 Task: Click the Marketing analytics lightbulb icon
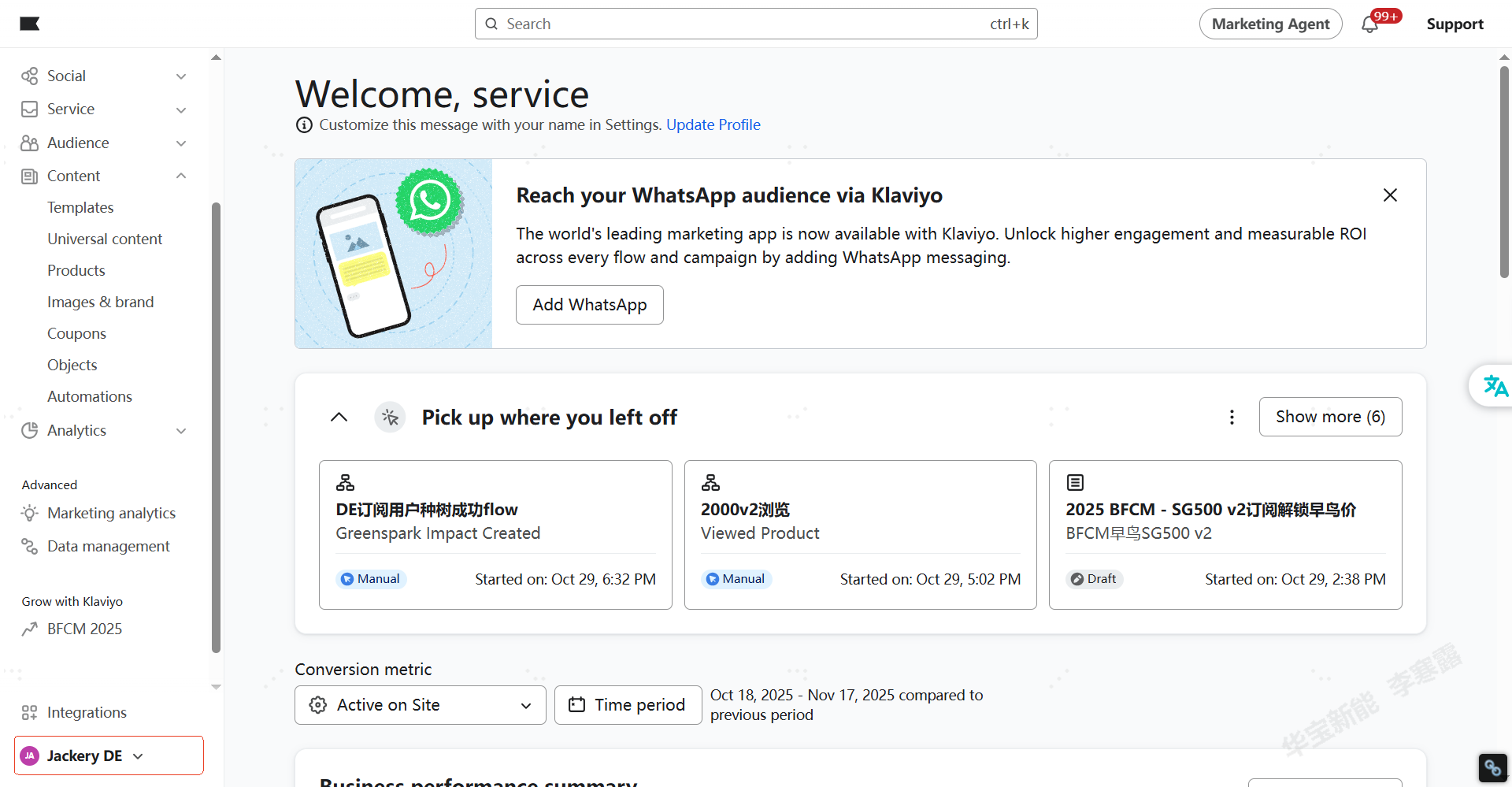tap(30, 513)
